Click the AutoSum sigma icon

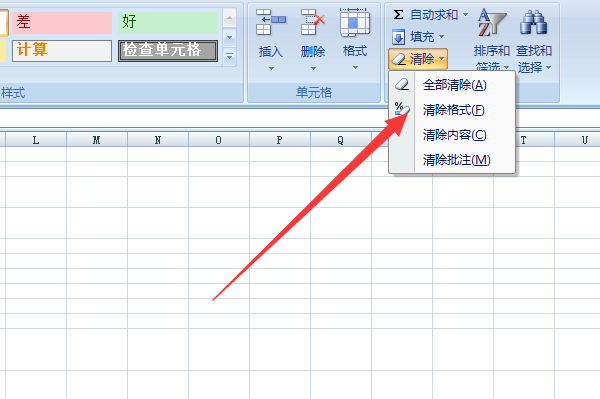click(x=398, y=15)
